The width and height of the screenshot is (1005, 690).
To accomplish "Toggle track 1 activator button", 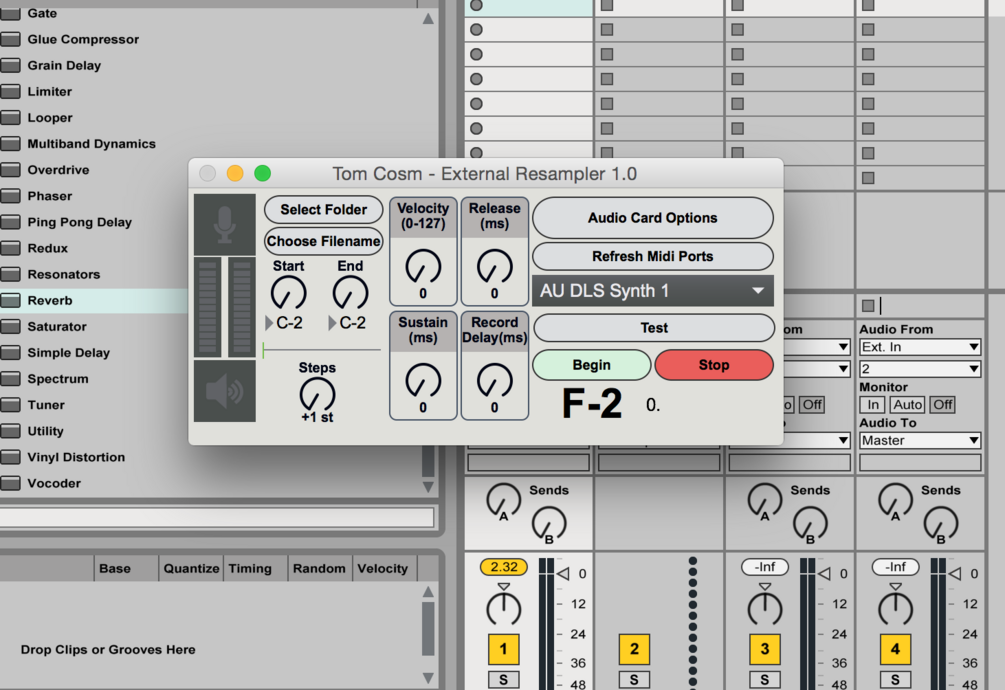I will pos(503,649).
